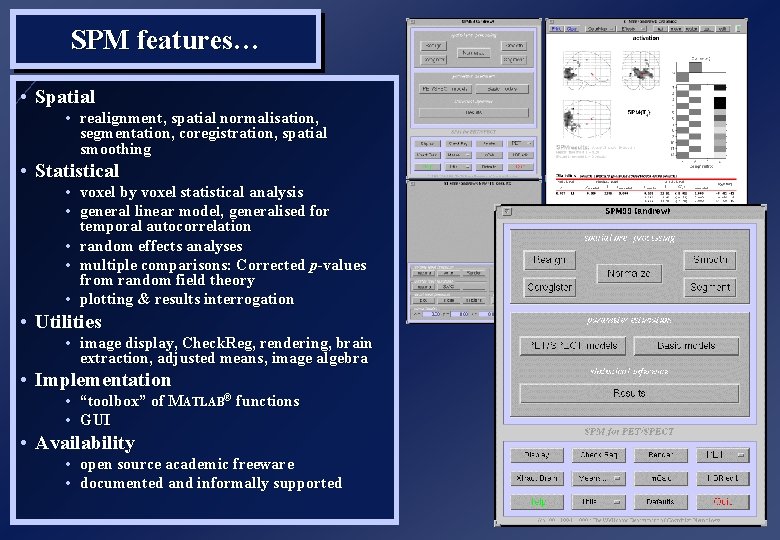Open the Colormaps dropdown in the Graphics window
The image size is (780, 540).
point(600,29)
